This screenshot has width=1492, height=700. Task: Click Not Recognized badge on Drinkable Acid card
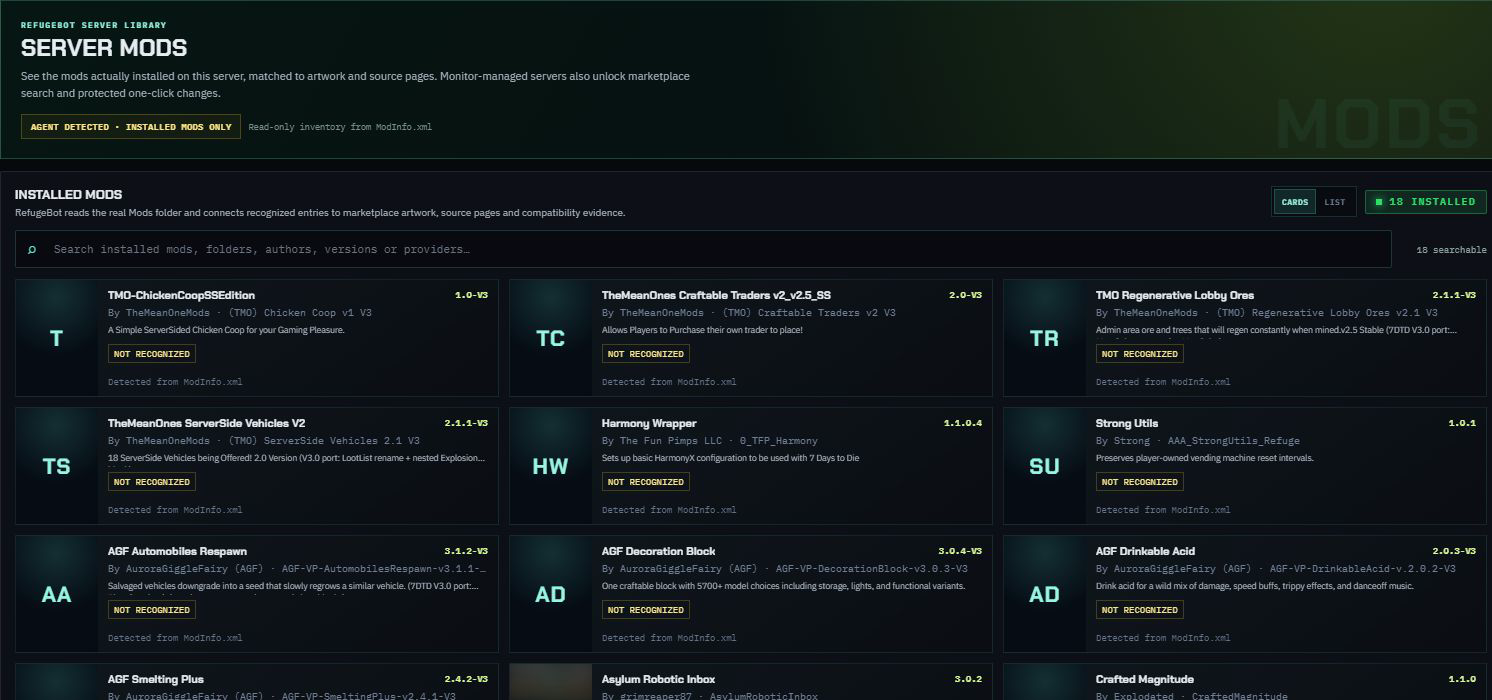point(1139,610)
